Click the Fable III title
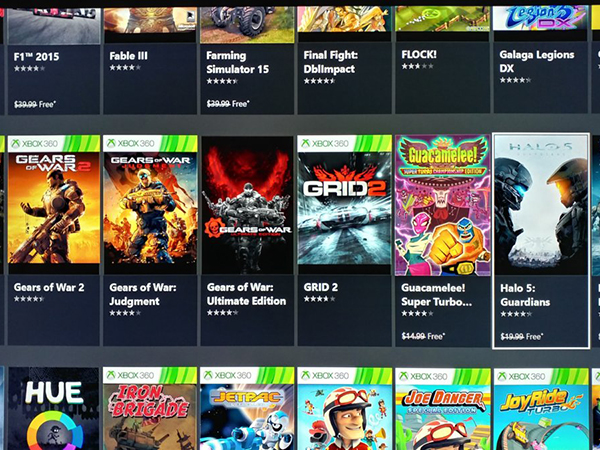600x450 pixels. click(x=128, y=56)
